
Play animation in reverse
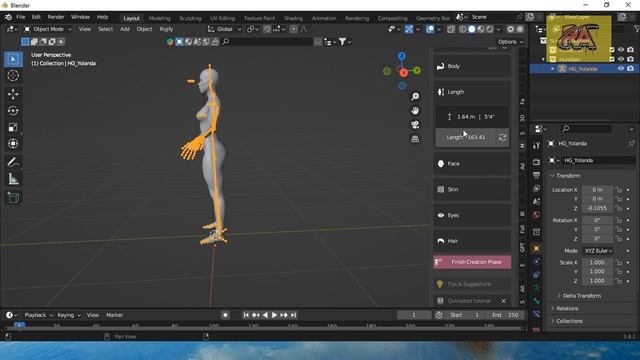[x=265, y=315]
